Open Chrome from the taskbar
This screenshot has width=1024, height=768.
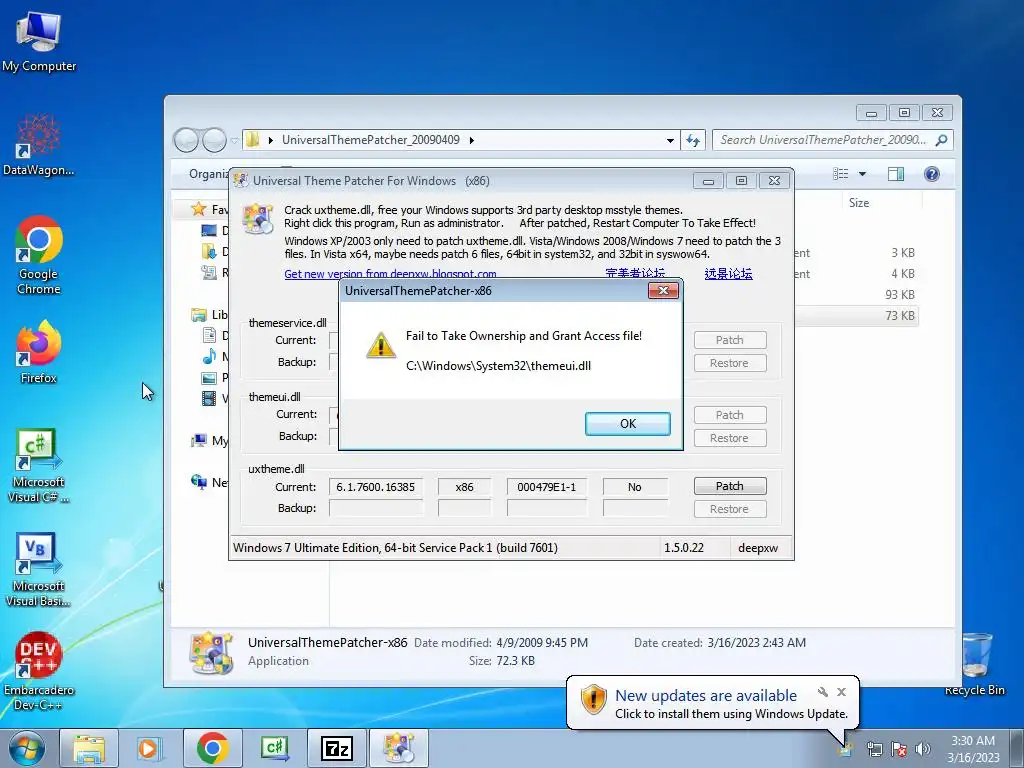(212, 748)
